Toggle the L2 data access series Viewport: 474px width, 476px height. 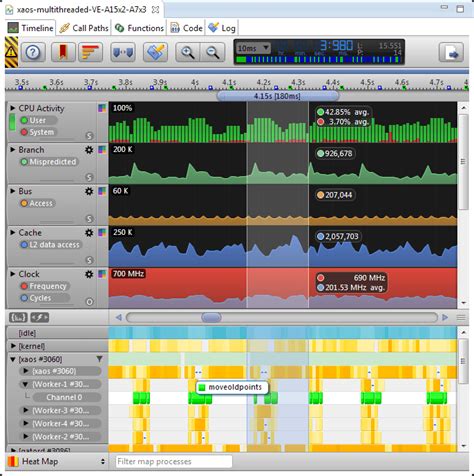[51, 245]
